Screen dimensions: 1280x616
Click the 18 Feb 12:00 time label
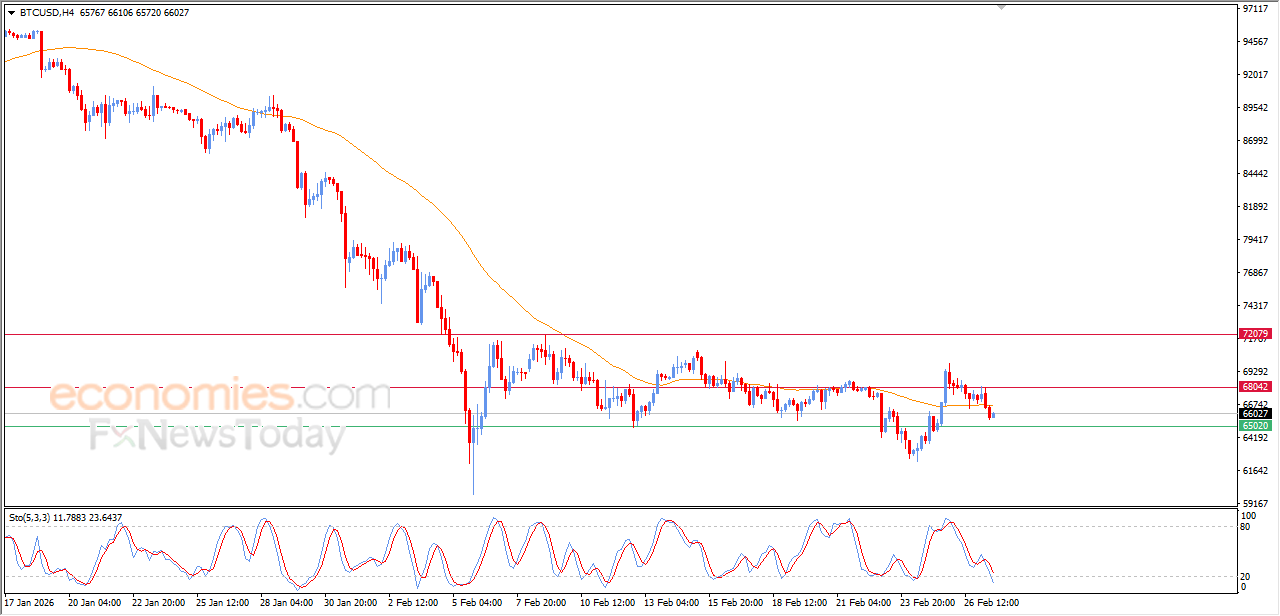point(799,603)
